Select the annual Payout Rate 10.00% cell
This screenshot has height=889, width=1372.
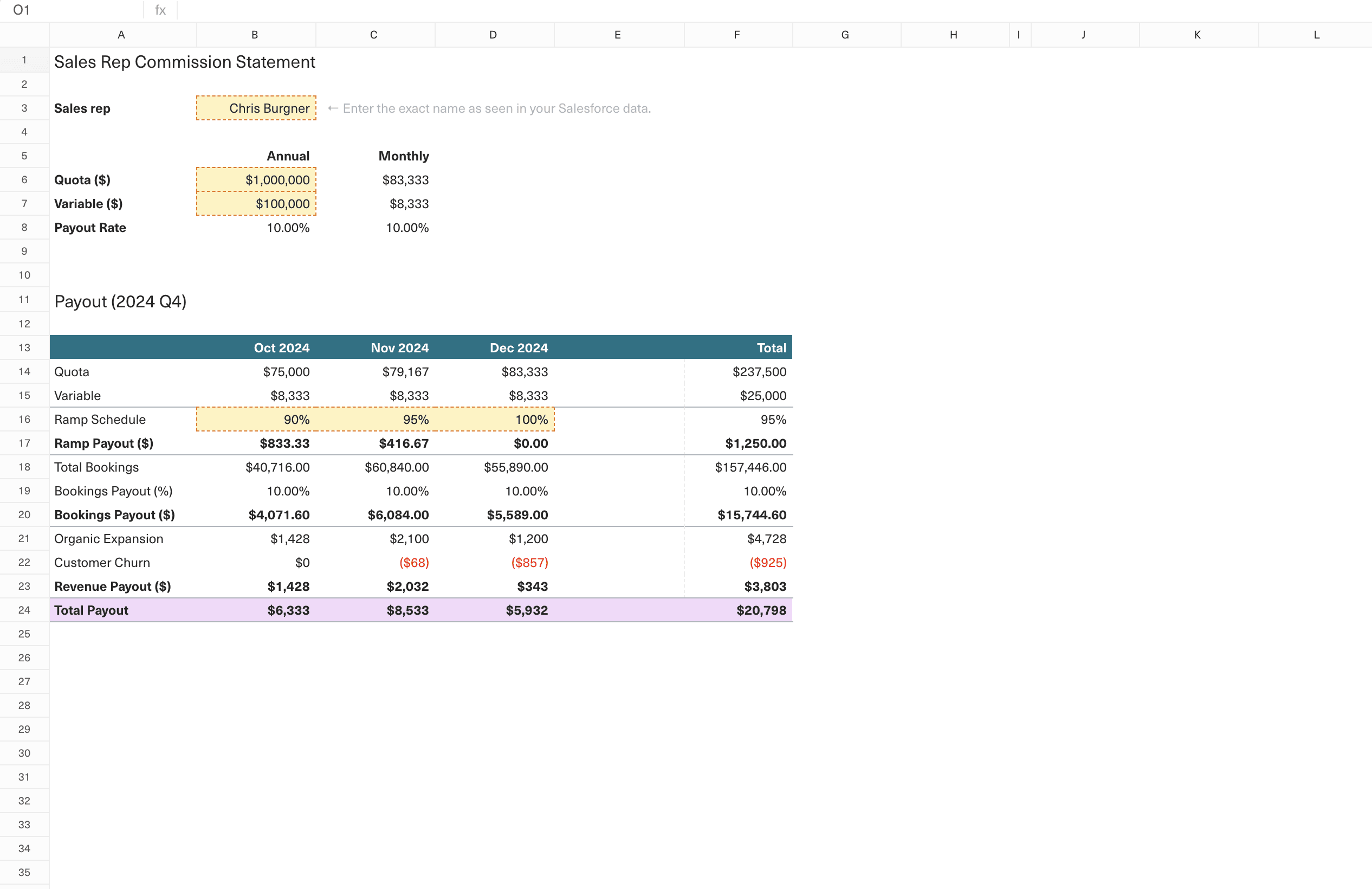pos(287,227)
